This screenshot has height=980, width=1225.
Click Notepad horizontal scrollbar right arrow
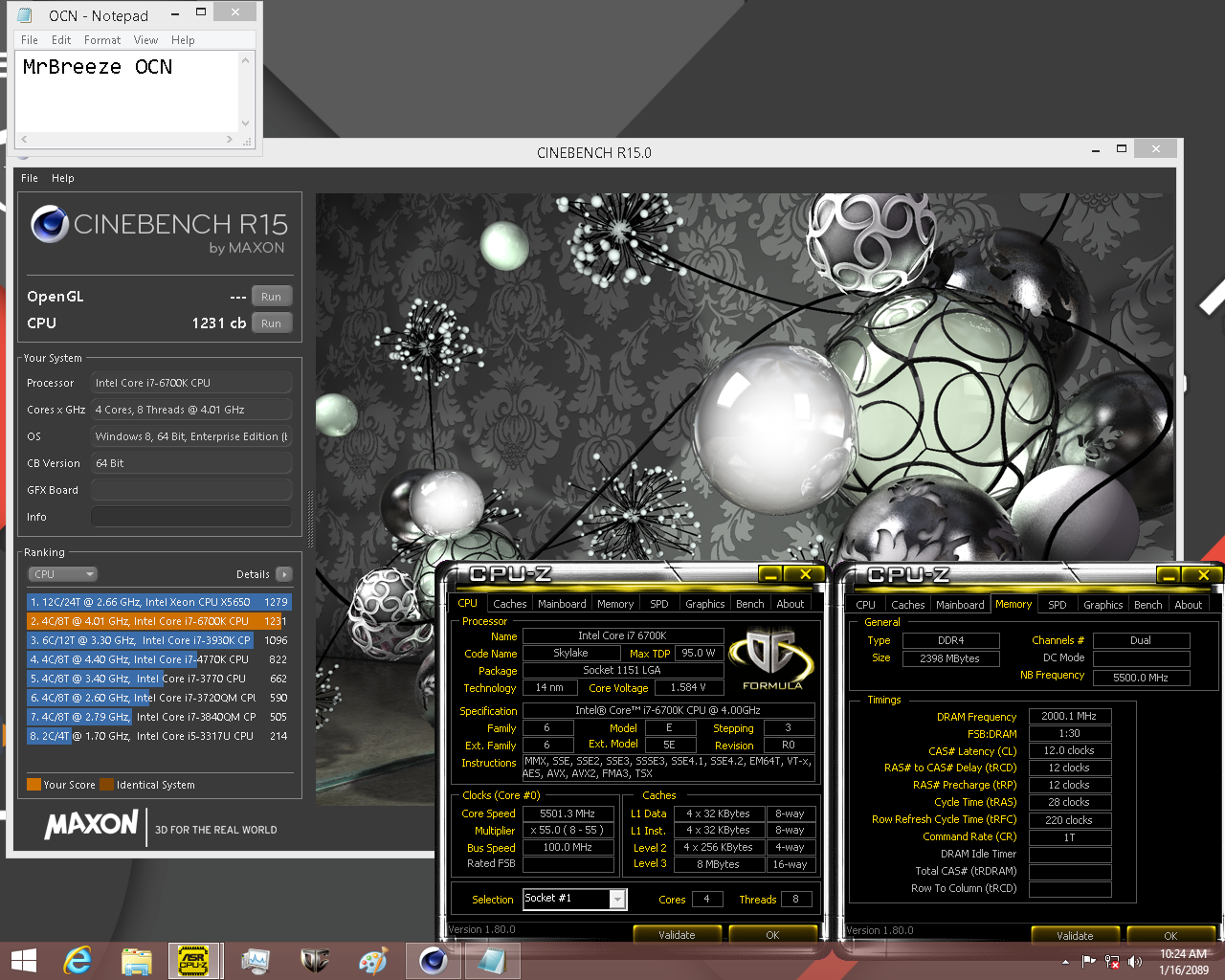click(x=230, y=140)
